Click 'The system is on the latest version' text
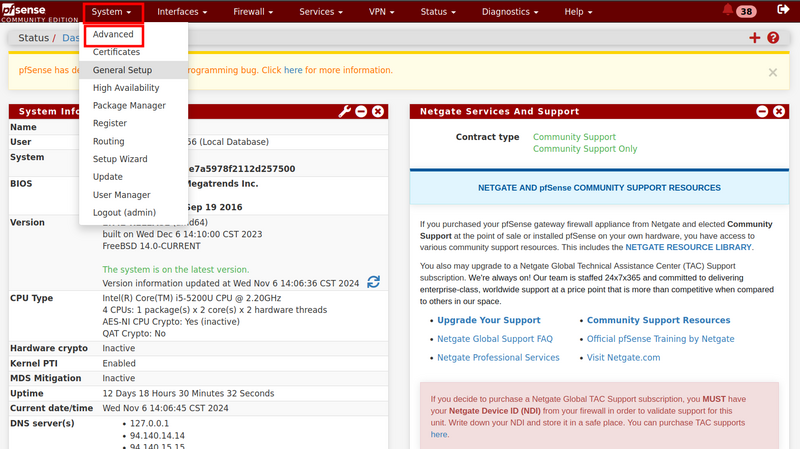The width and height of the screenshot is (800, 449). [176, 269]
